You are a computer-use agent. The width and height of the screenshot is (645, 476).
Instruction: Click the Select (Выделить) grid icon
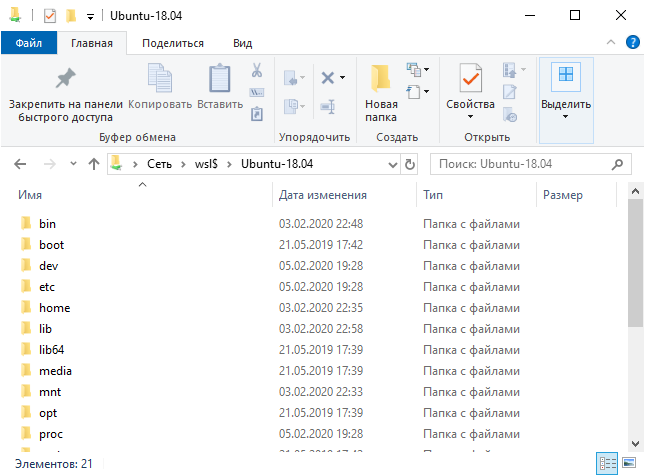(566, 76)
